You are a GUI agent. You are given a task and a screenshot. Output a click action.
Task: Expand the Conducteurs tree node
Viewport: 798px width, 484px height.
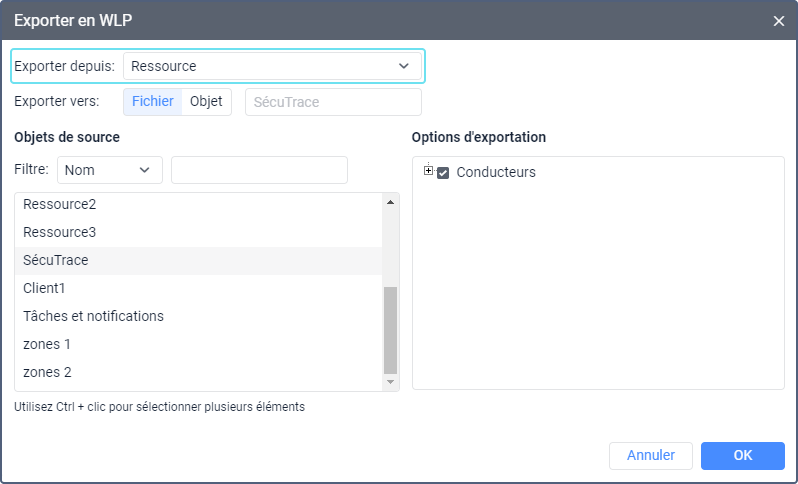coord(428,171)
